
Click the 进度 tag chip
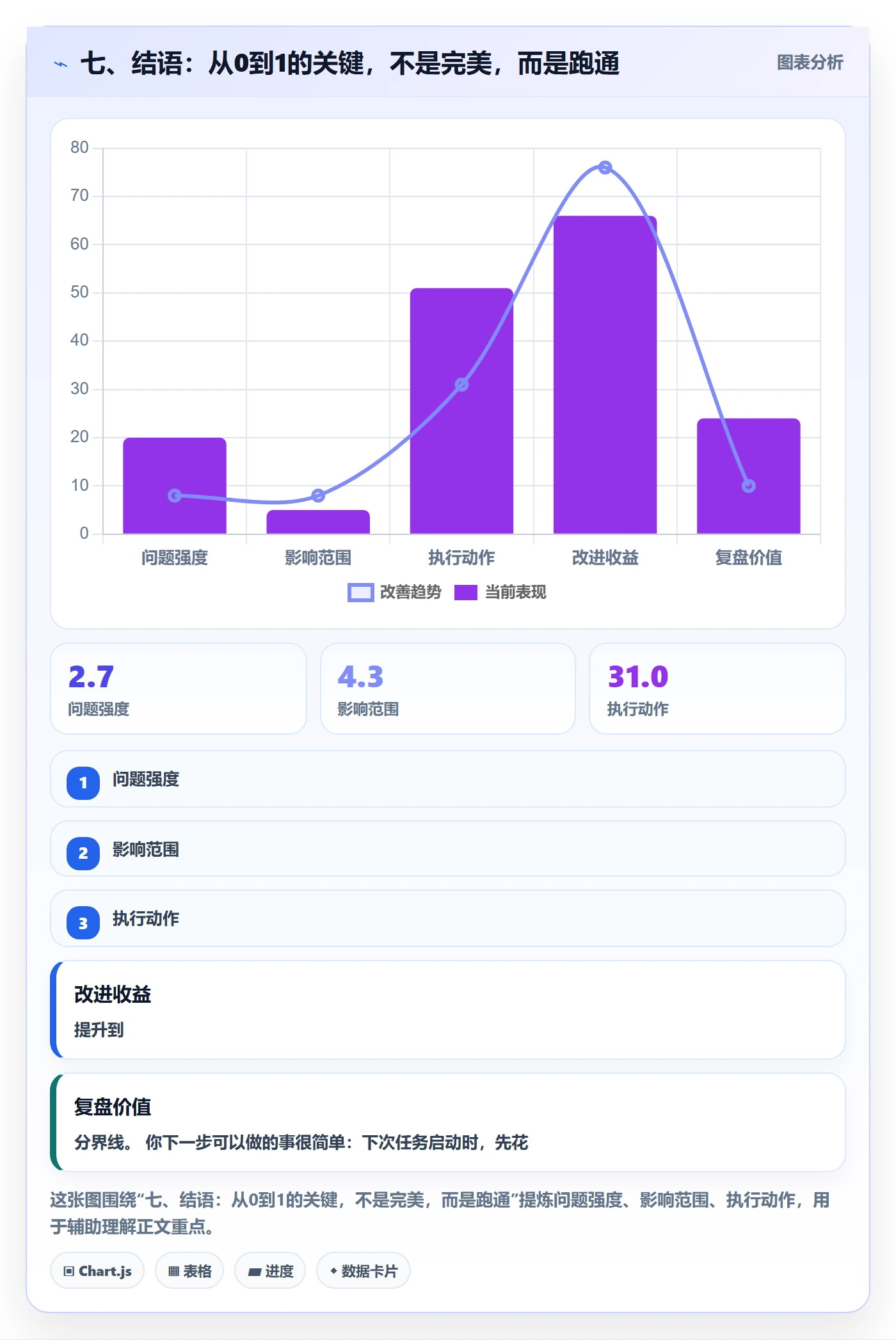270,1271
